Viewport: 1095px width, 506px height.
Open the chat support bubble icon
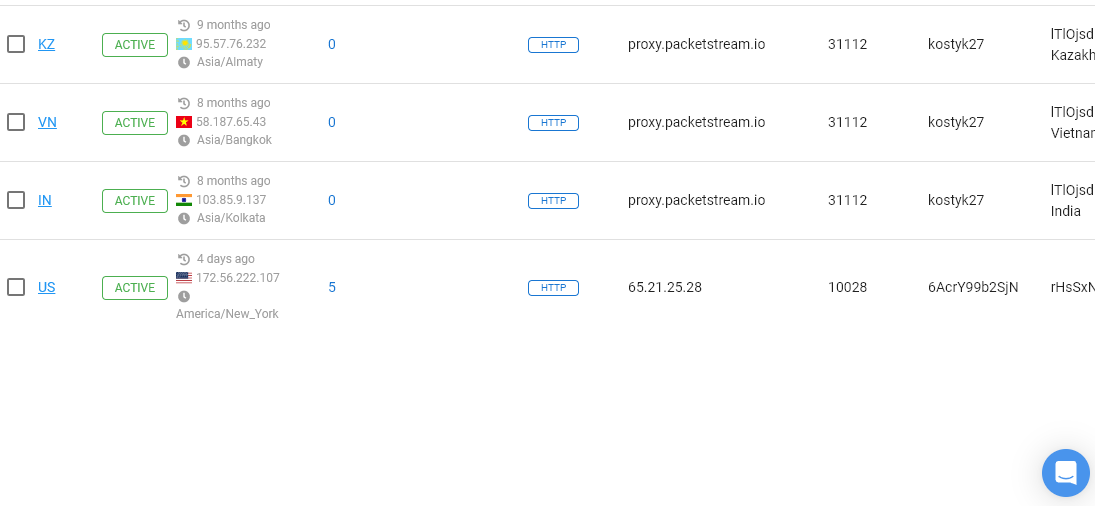(1065, 473)
